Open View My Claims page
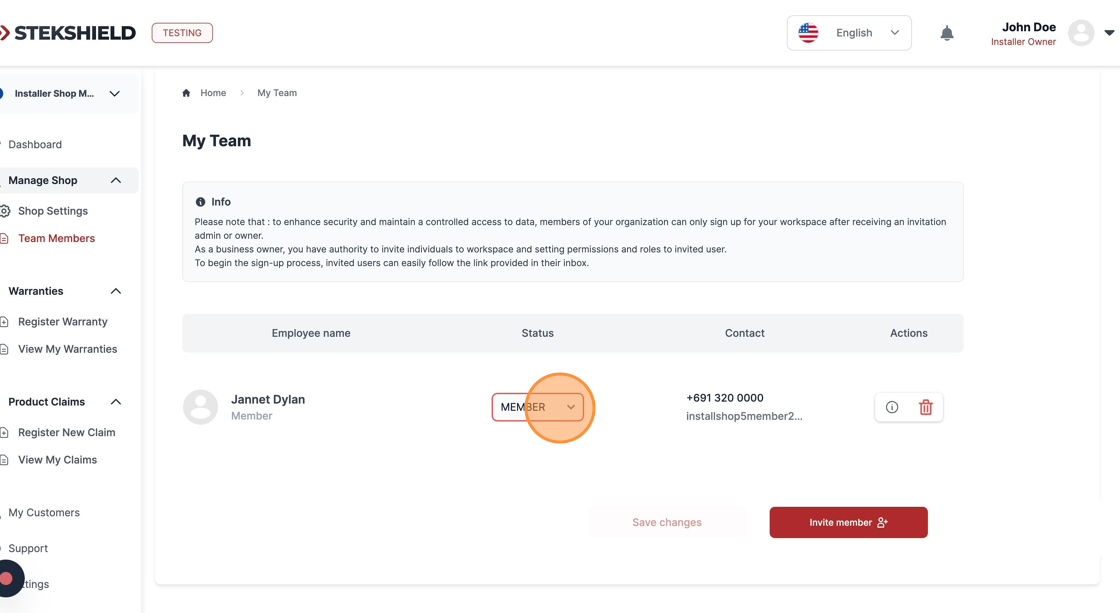Viewport: 1120px width, 613px height. pos(57,460)
